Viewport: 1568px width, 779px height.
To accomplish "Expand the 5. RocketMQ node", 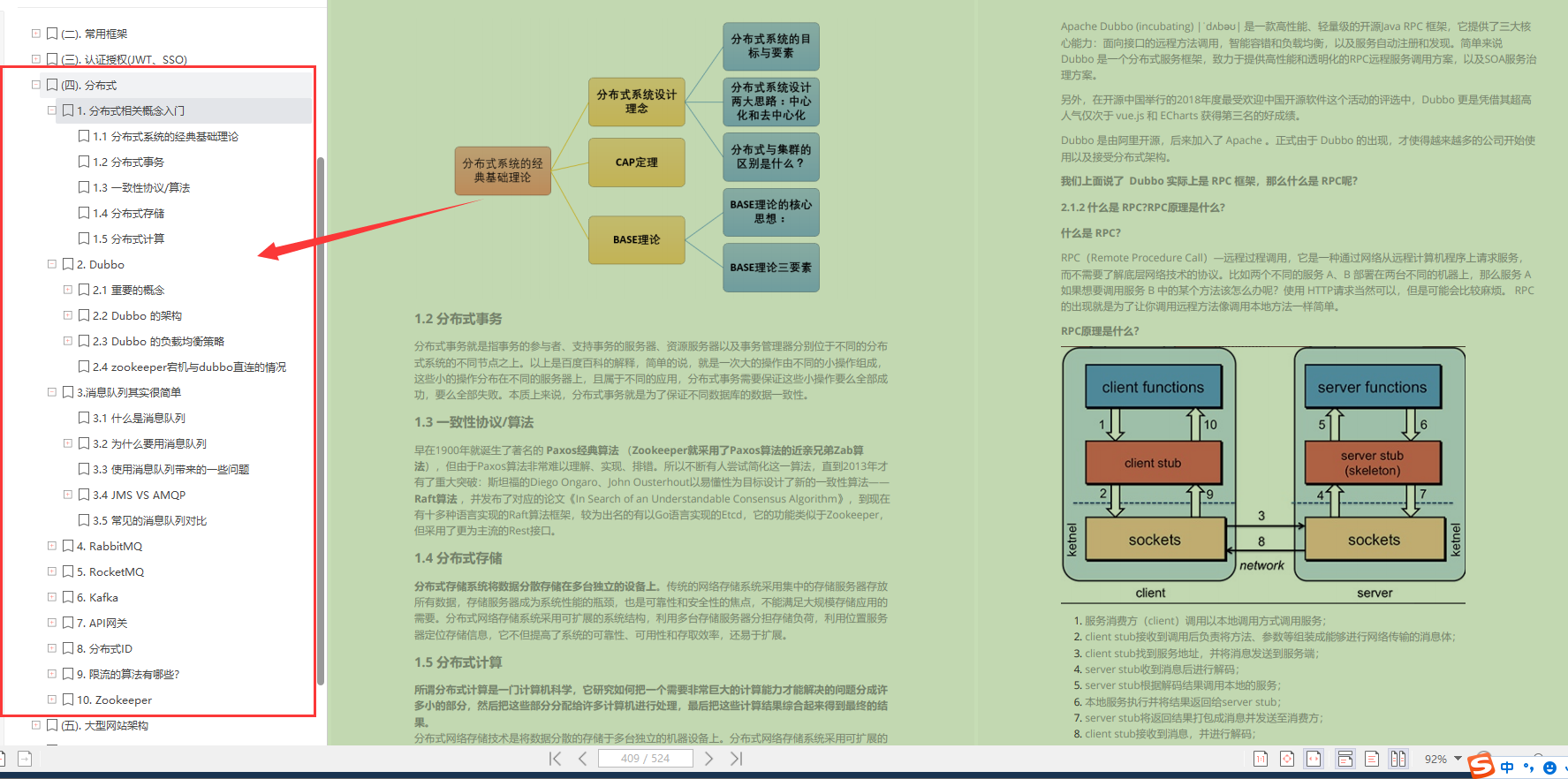I will tap(52, 571).
